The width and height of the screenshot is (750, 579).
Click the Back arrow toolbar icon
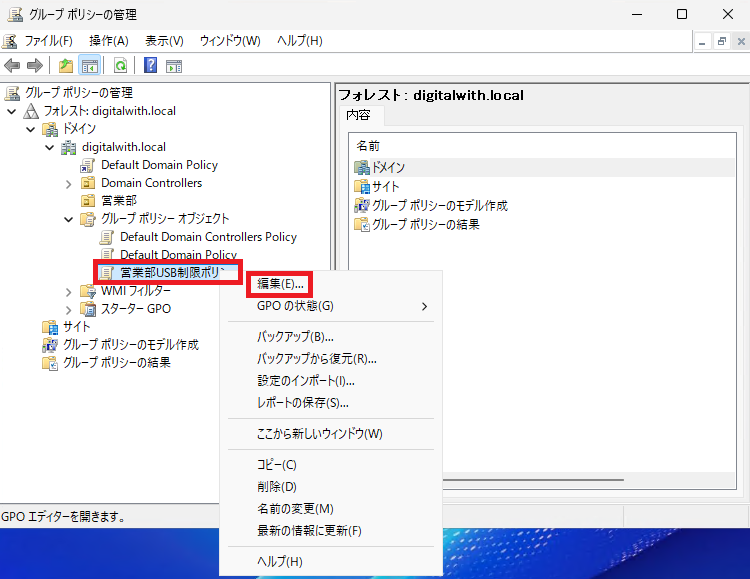pyautogui.click(x=12, y=66)
